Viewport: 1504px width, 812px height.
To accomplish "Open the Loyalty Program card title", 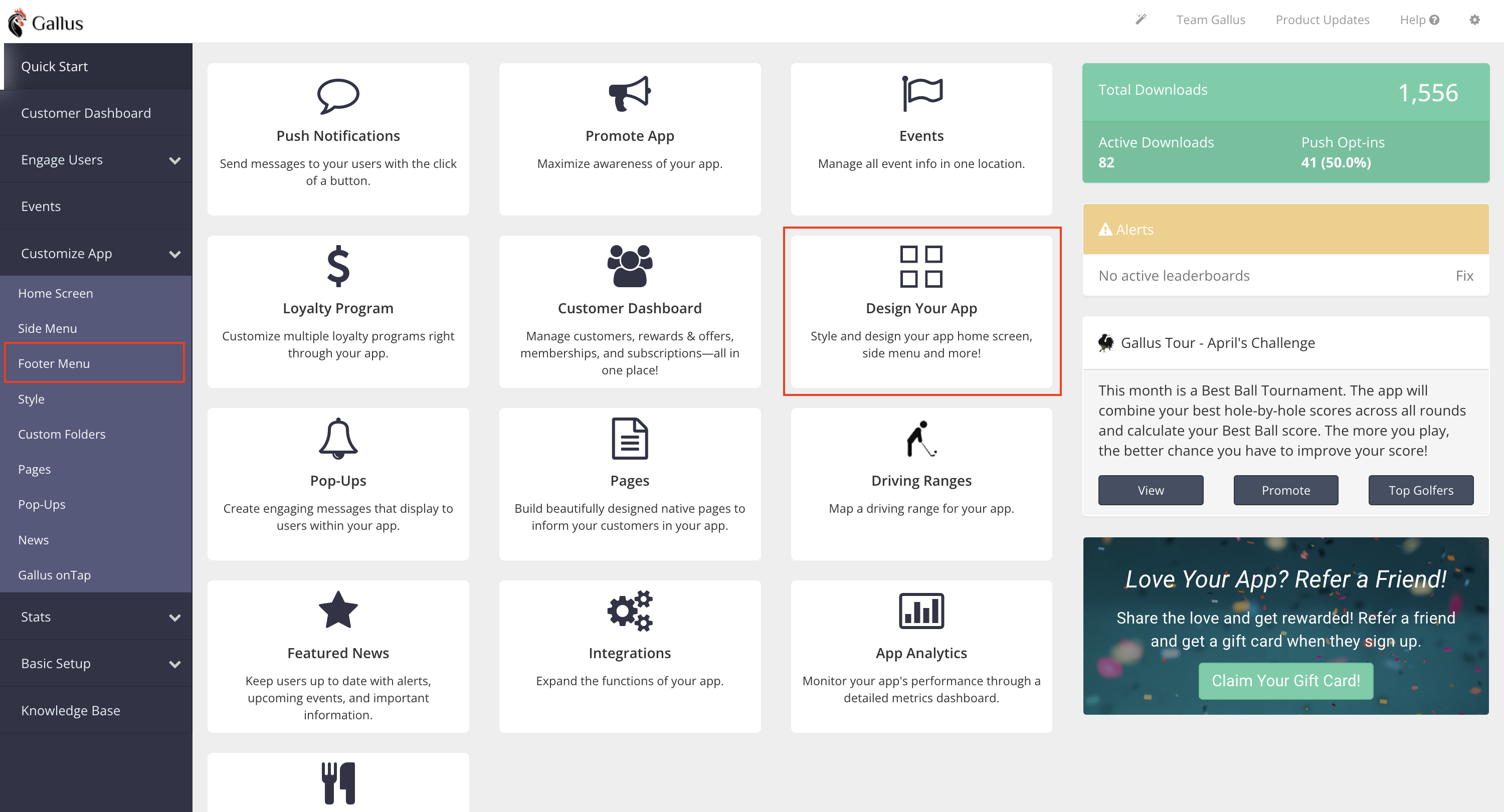I will (338, 308).
